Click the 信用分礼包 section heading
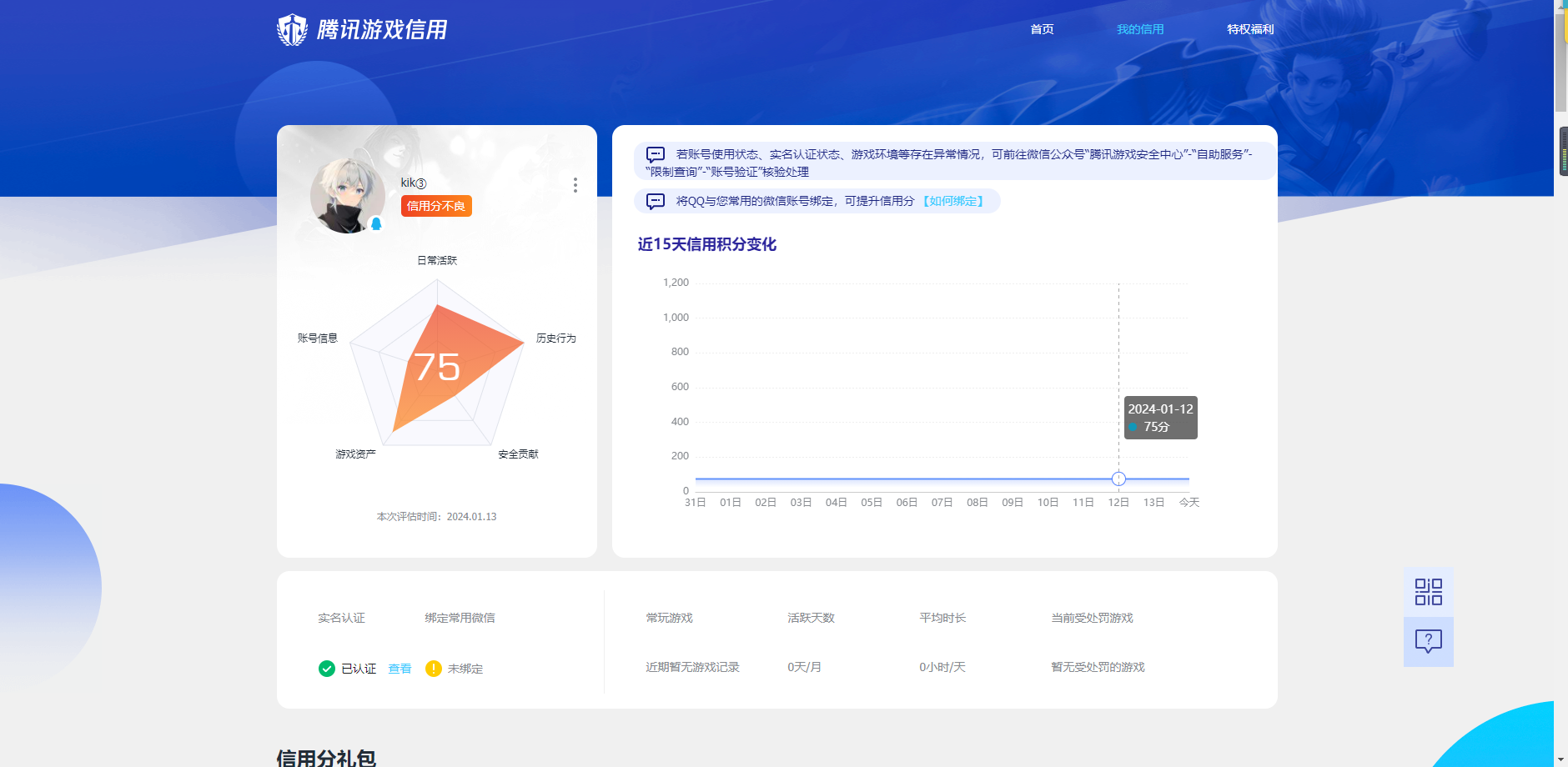This screenshot has width=1568, height=767. pos(326,758)
